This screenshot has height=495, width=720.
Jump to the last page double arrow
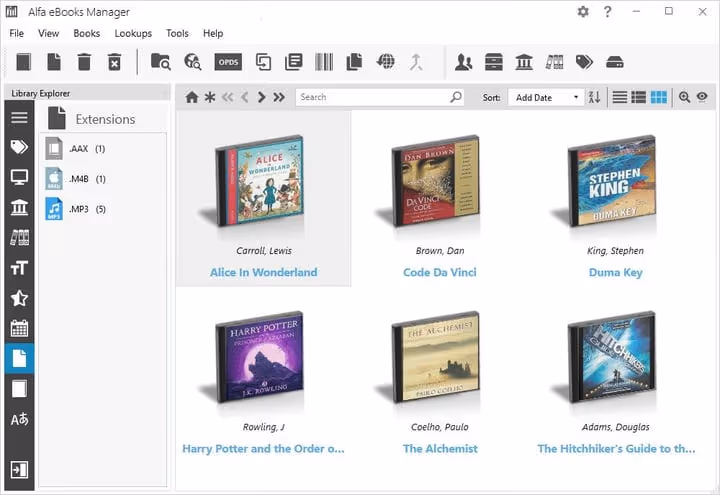pos(279,97)
